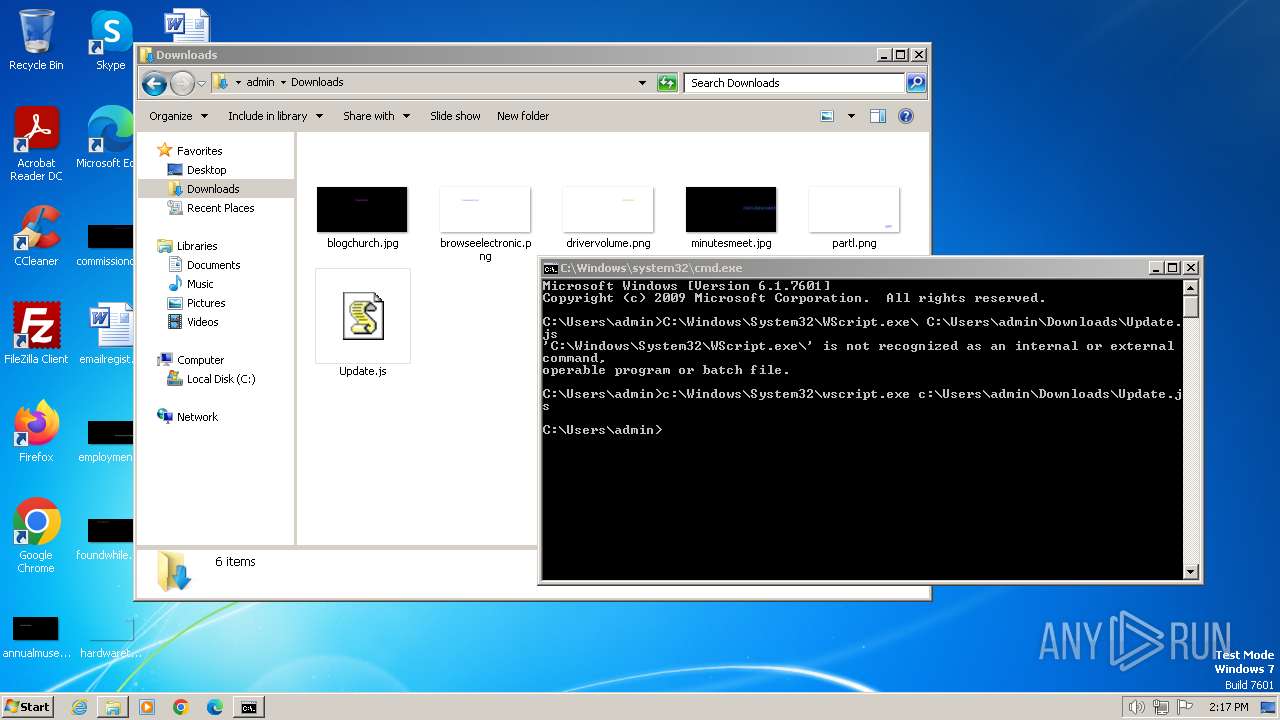Select Downloads in navigation pane
The image size is (1280, 720).
(x=213, y=189)
